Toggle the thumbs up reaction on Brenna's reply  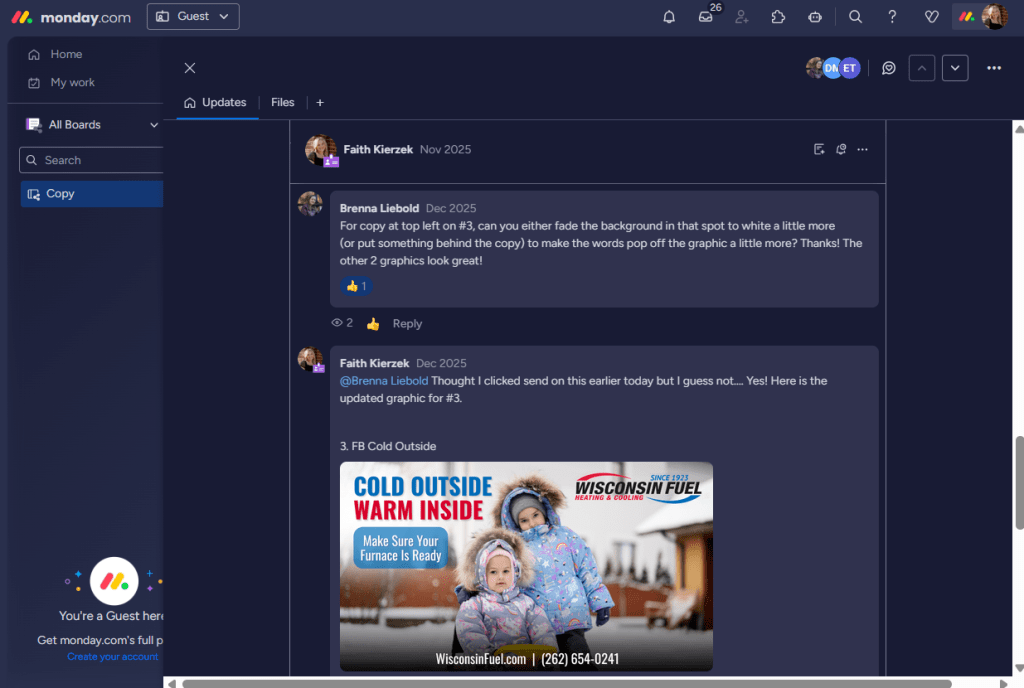pyautogui.click(x=356, y=286)
